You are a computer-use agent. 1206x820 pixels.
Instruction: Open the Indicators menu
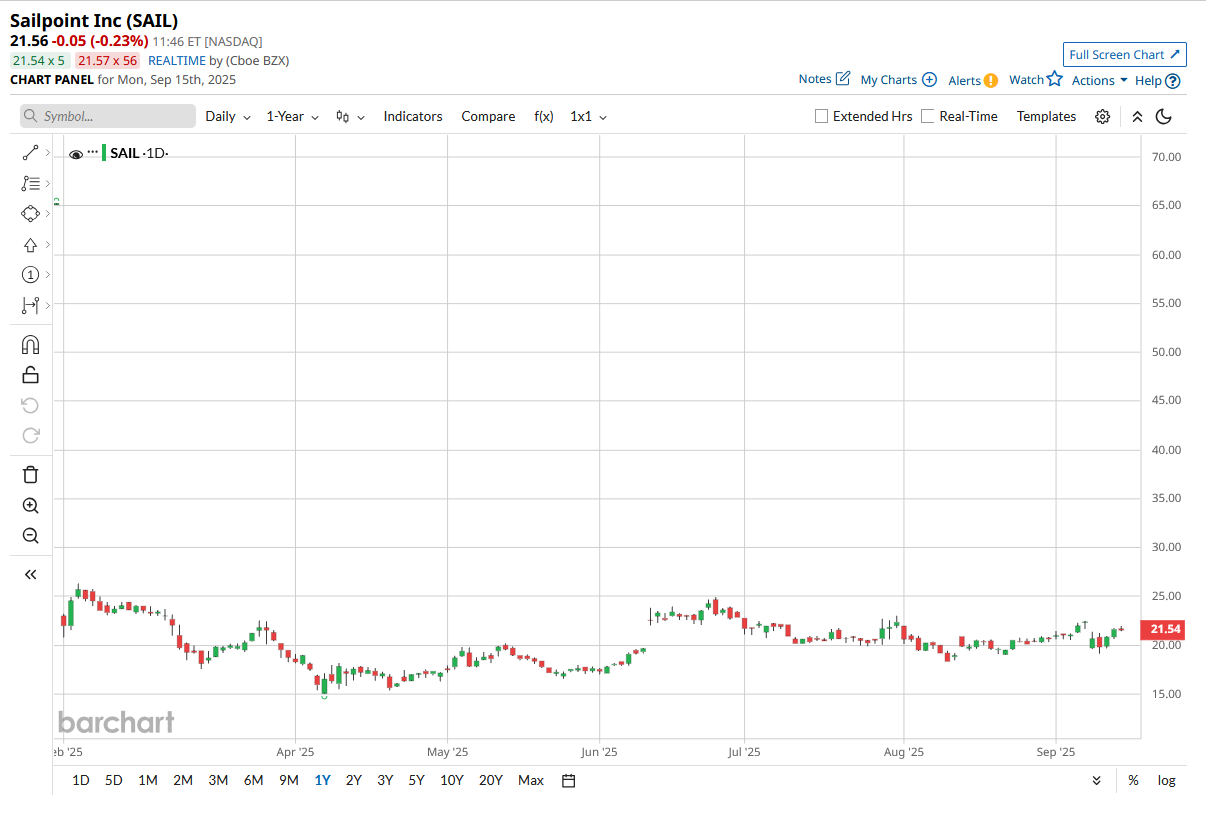413,116
